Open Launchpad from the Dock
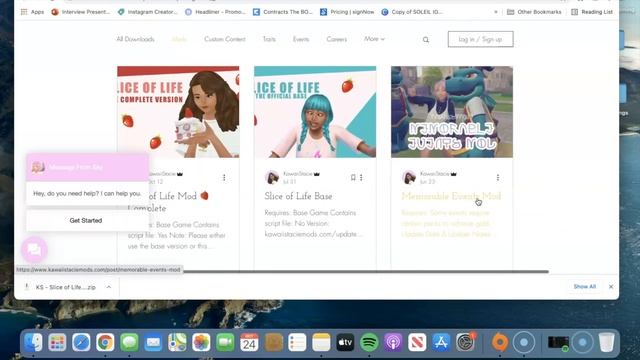Screen dimensions: 640x360 (57, 342)
